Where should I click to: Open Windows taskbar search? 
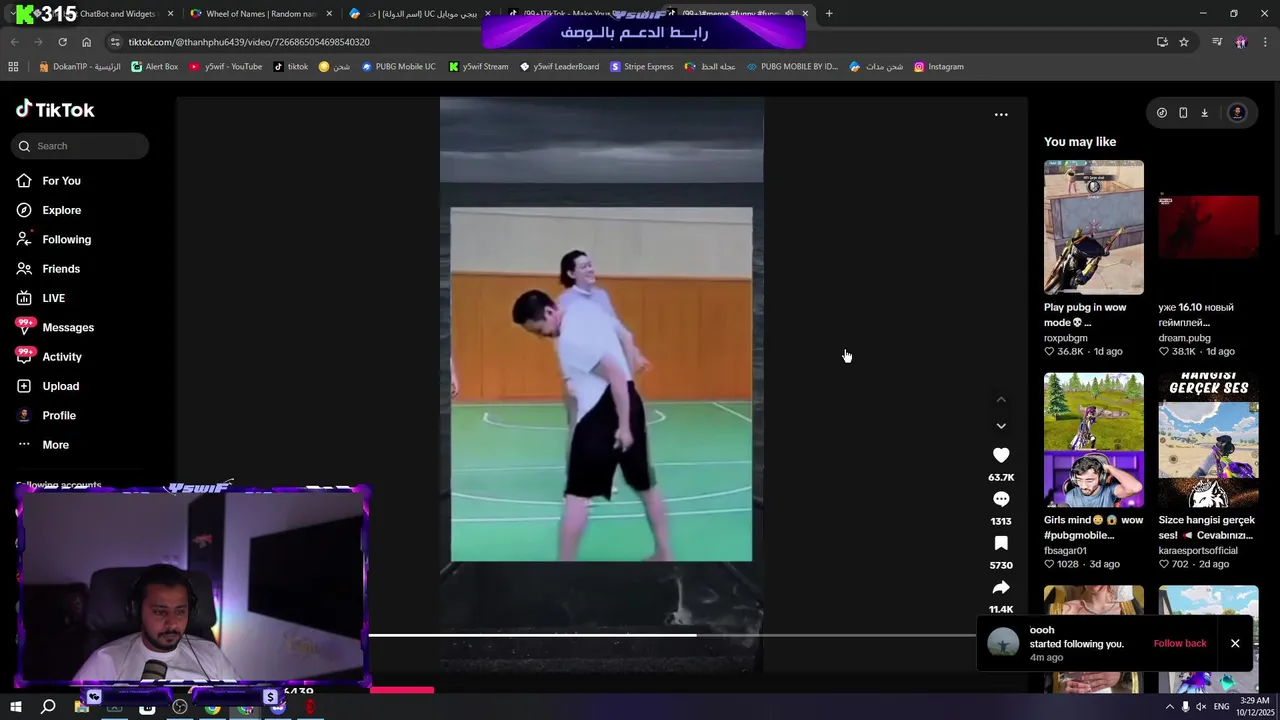pyautogui.click(x=48, y=707)
